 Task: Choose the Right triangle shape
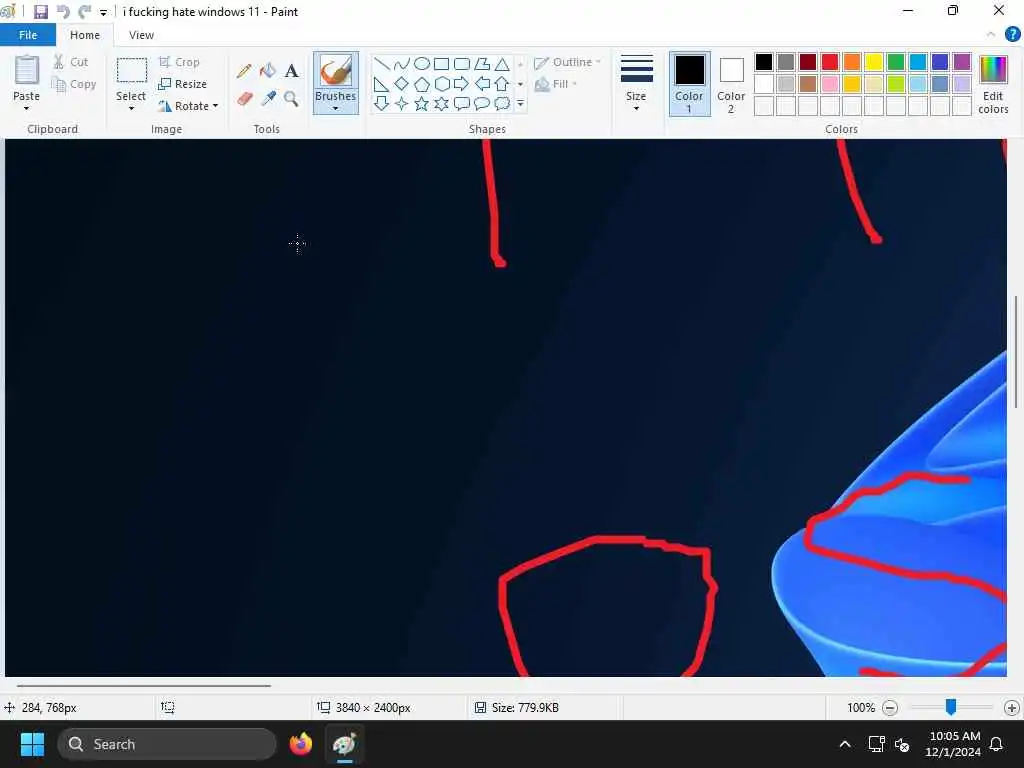point(382,84)
